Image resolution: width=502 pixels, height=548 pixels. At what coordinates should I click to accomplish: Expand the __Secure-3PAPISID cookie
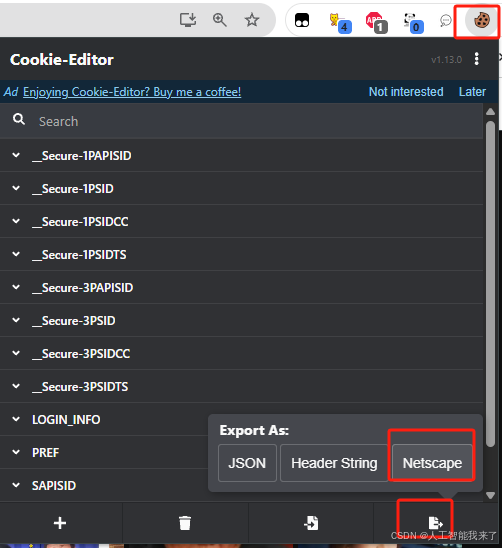pyautogui.click(x=241, y=287)
